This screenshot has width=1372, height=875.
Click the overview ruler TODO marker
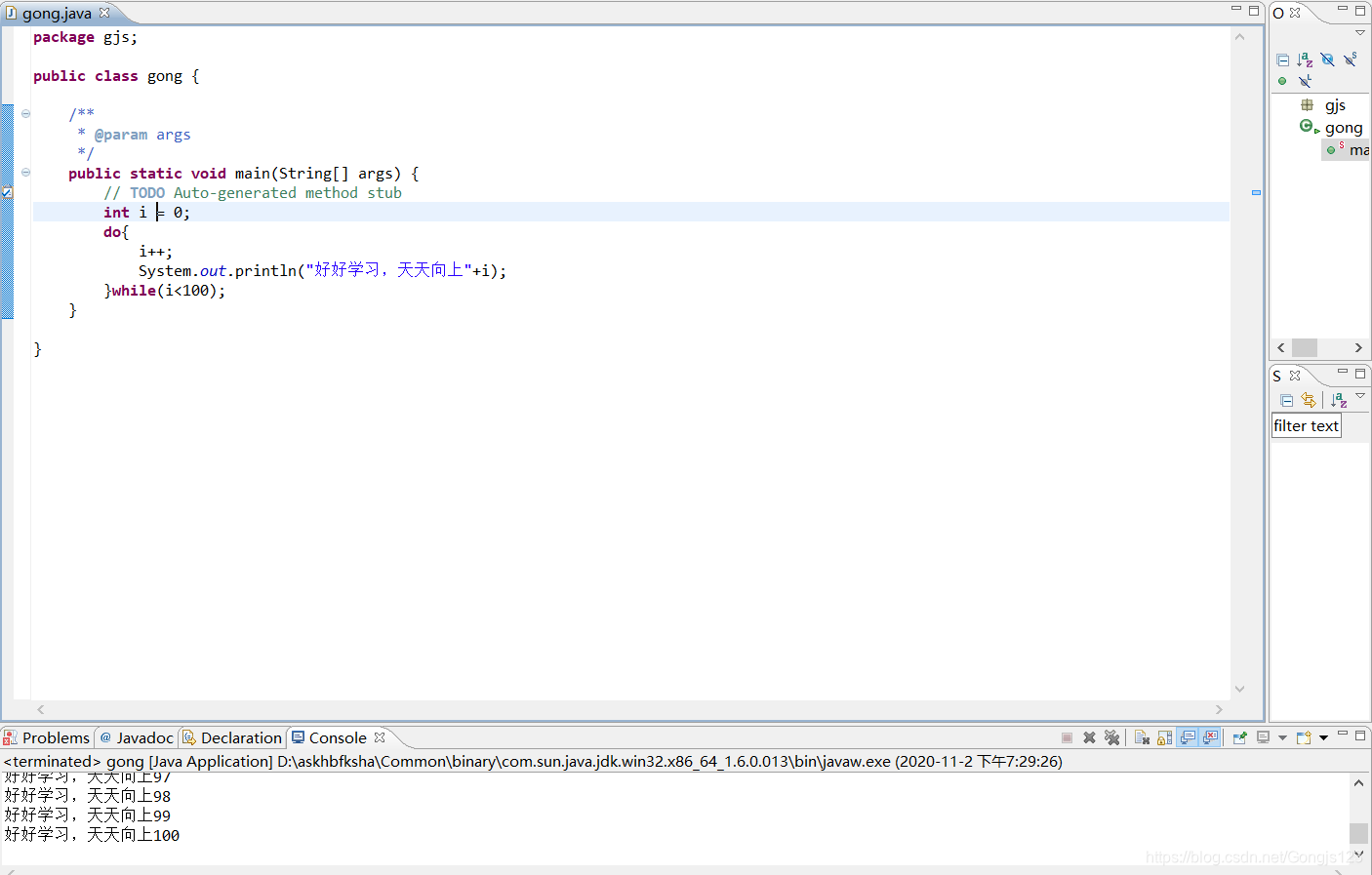pyautogui.click(x=1256, y=193)
